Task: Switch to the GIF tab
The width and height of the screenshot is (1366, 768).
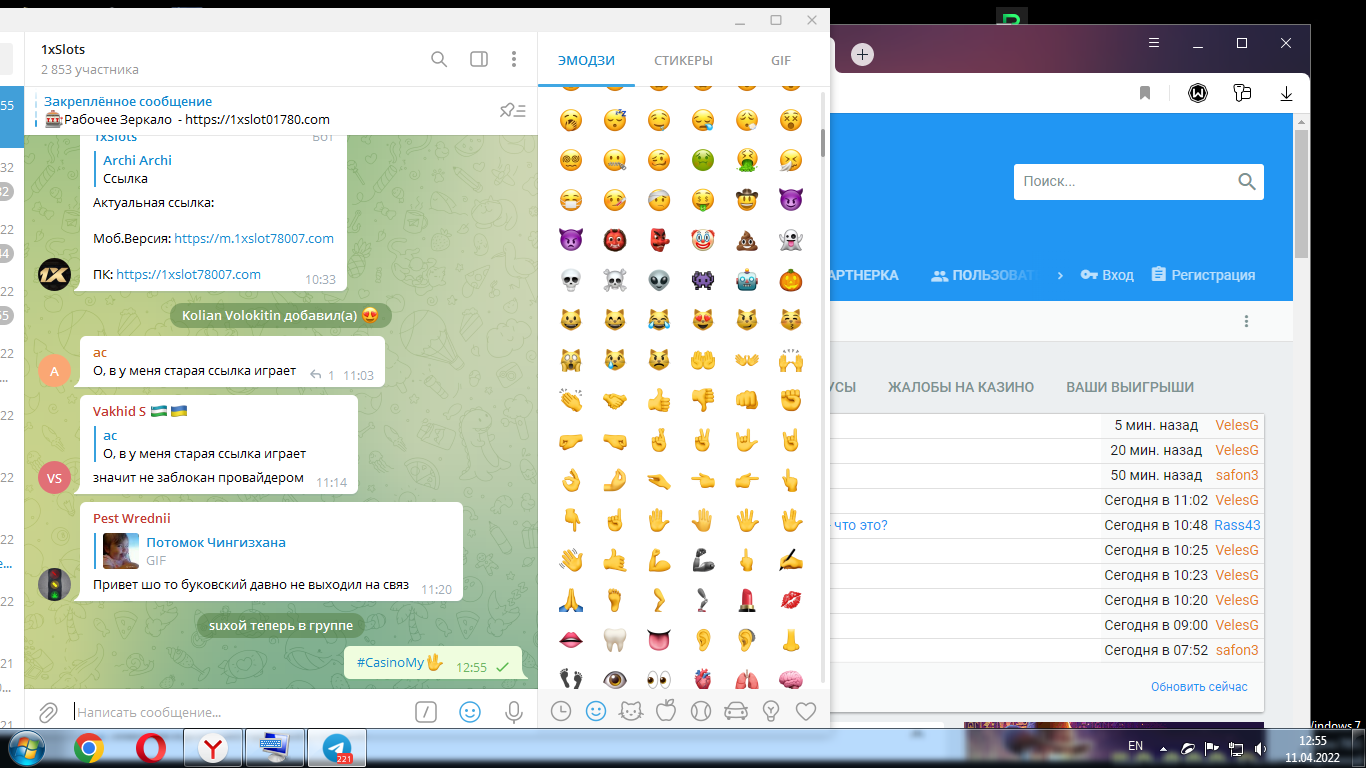Action: (x=781, y=60)
